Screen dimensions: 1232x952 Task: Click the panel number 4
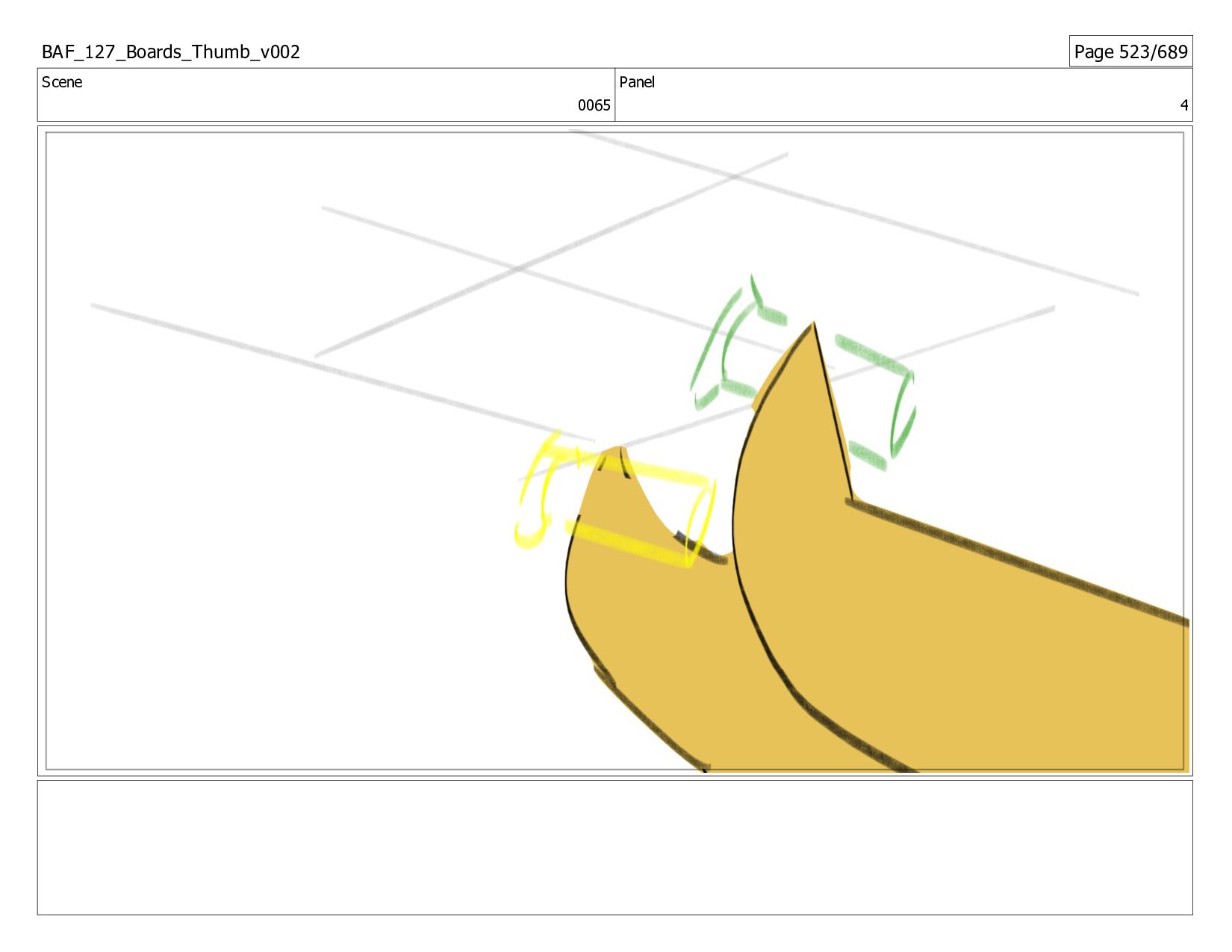coord(1183,105)
